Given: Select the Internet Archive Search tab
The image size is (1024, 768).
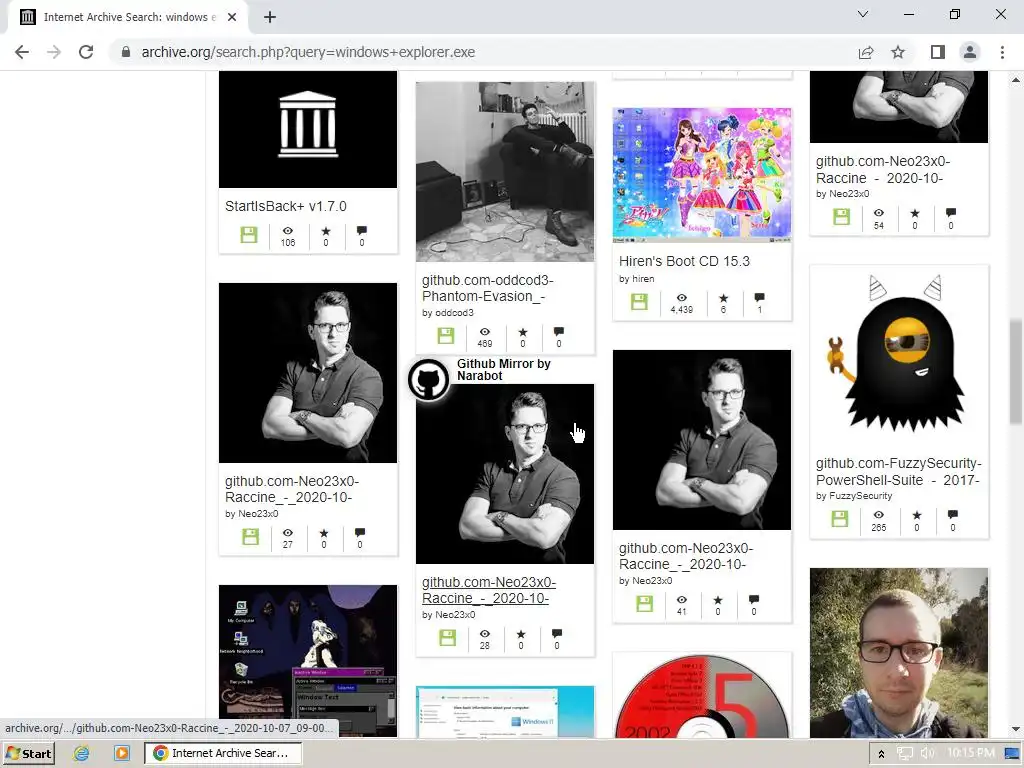Looking at the screenshot, I should (127, 17).
